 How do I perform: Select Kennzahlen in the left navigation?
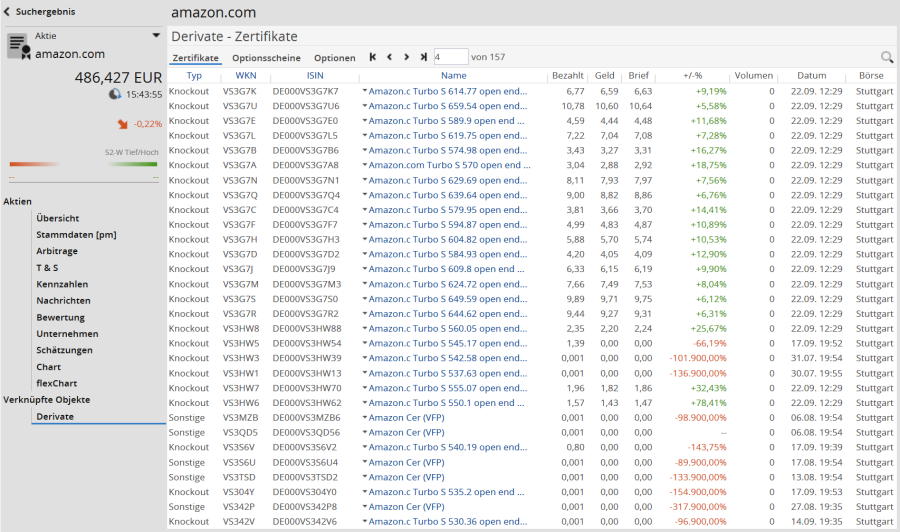pos(63,284)
